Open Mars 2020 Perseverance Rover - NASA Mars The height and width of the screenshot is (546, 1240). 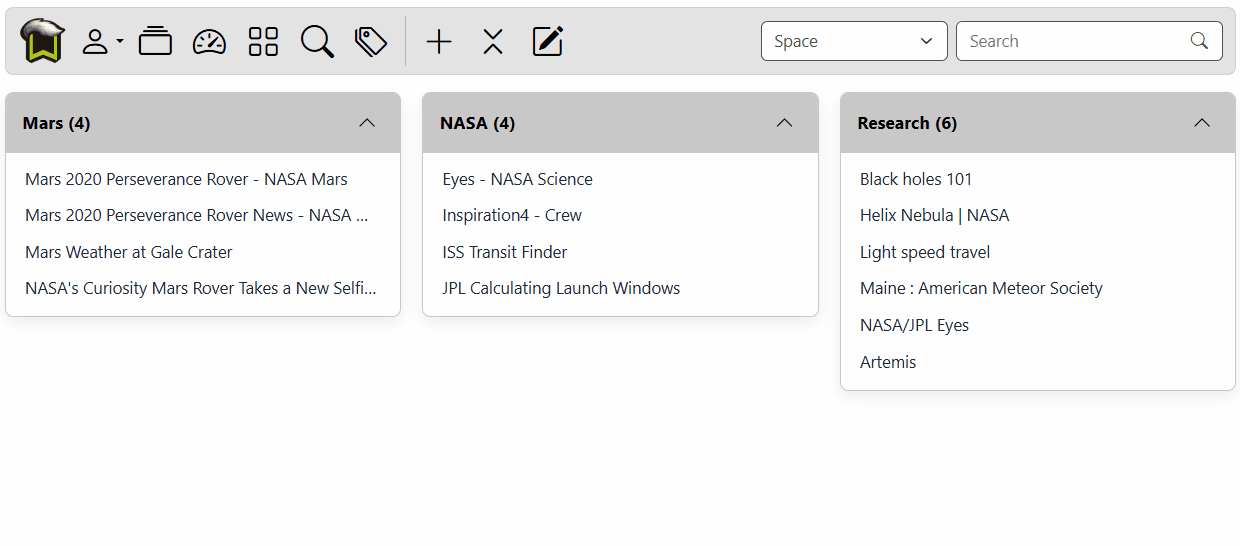(x=186, y=179)
